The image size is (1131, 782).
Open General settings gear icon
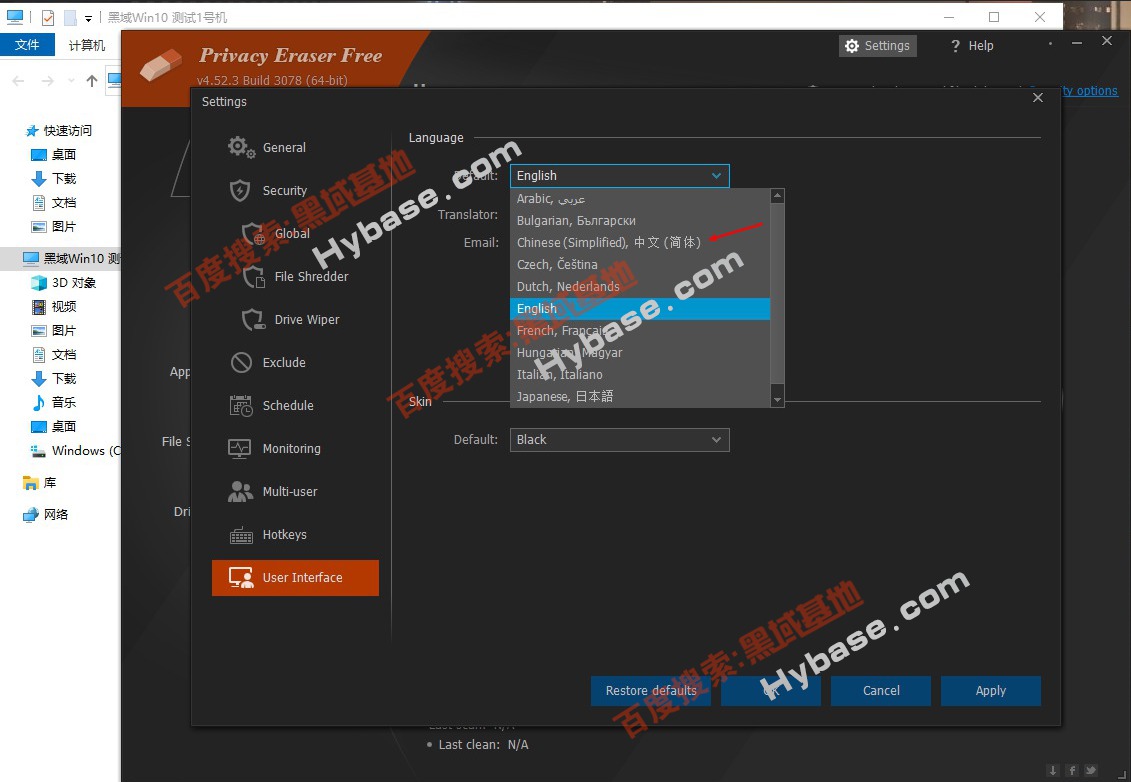click(x=241, y=147)
